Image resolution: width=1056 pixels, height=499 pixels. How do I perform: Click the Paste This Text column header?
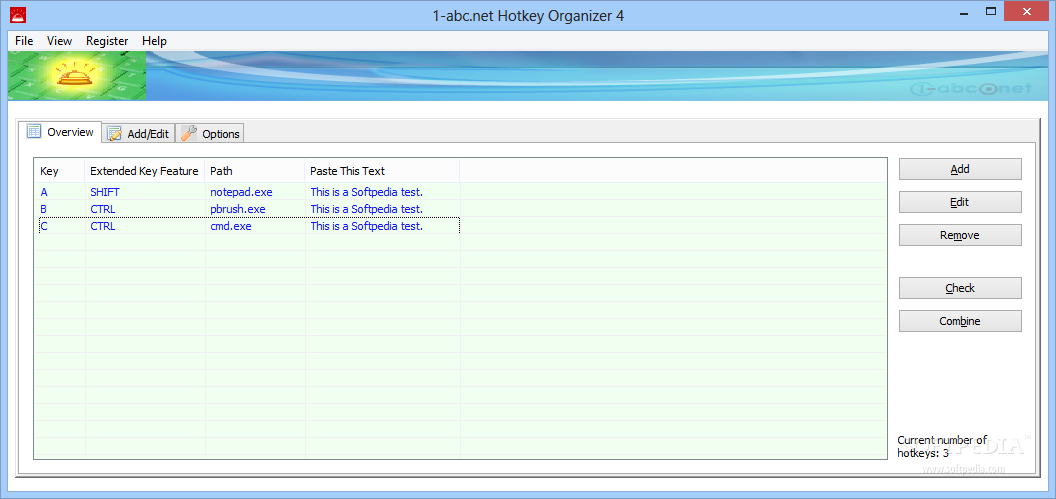pyautogui.click(x=382, y=171)
